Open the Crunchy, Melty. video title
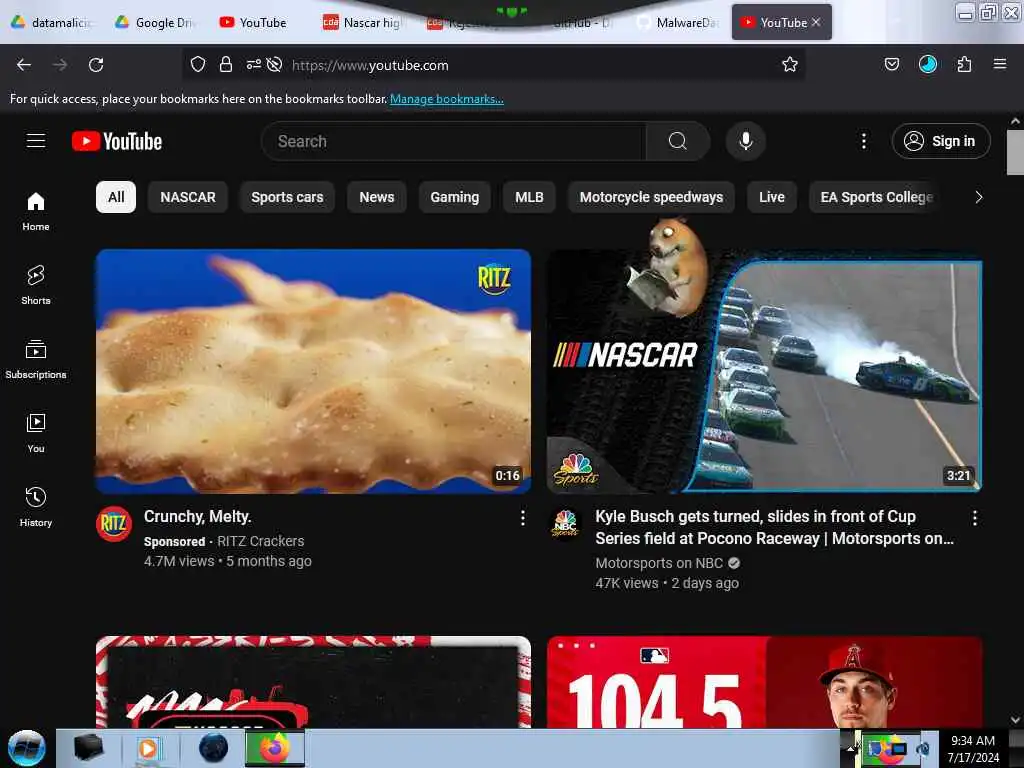This screenshot has width=1024, height=768. click(x=197, y=517)
